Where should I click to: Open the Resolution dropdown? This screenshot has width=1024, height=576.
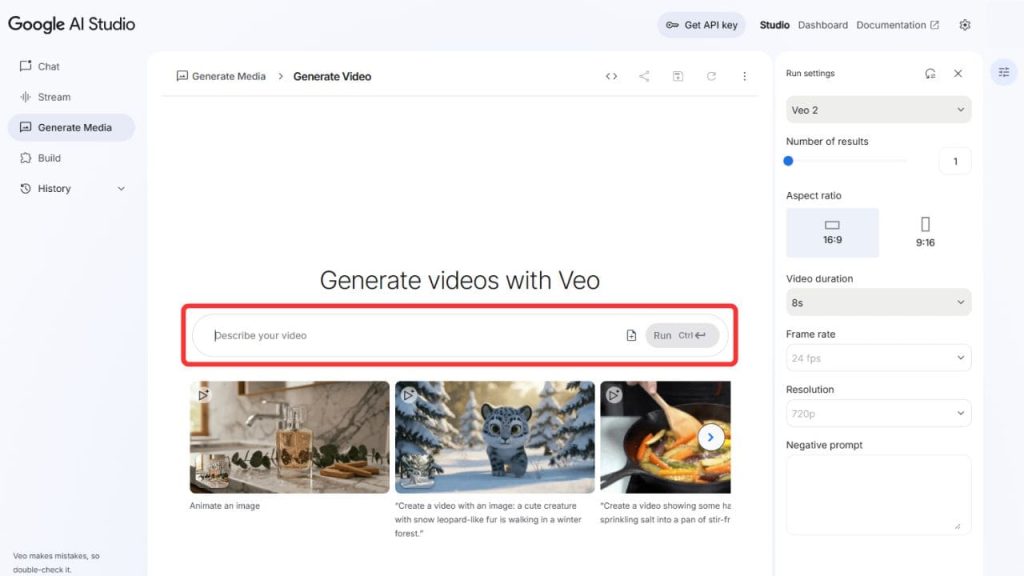point(878,413)
